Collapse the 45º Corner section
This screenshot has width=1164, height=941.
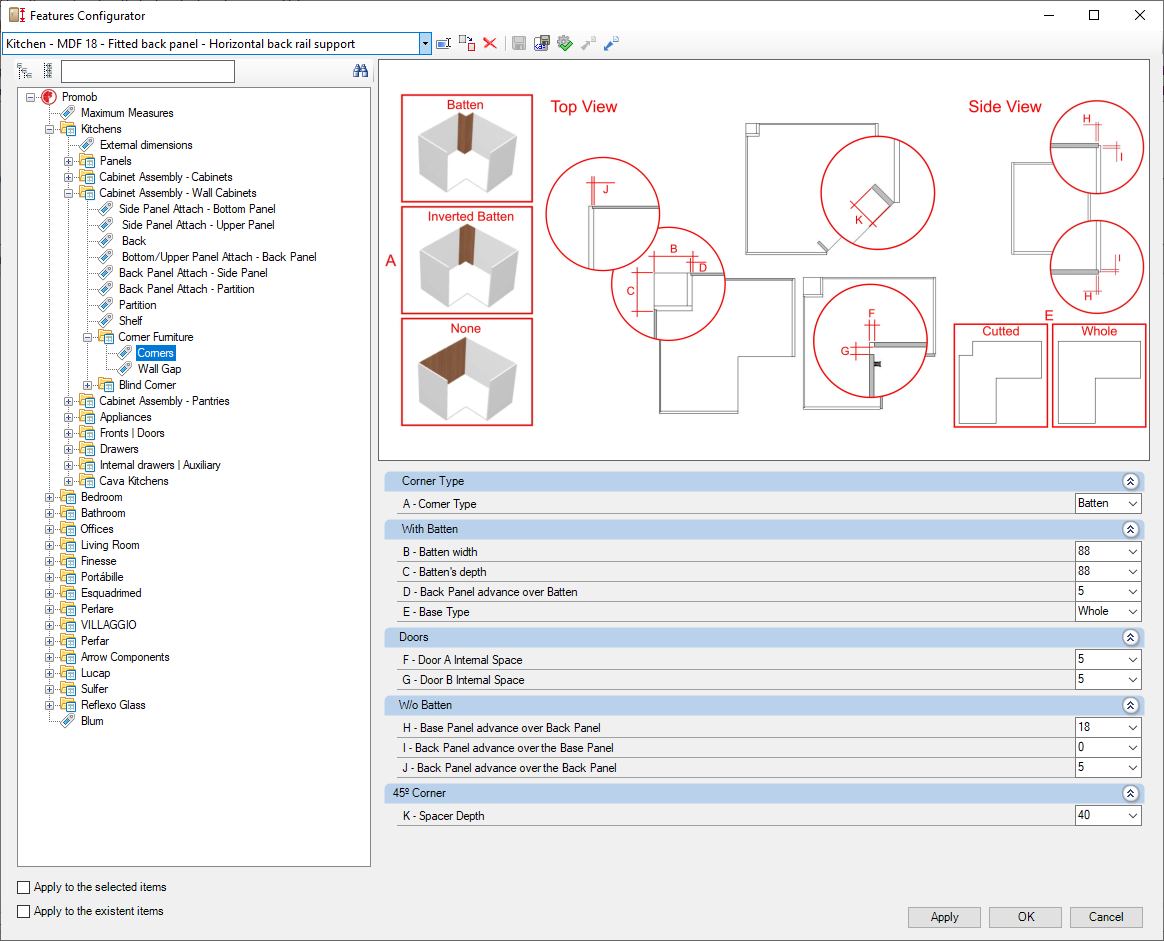[x=1130, y=793]
